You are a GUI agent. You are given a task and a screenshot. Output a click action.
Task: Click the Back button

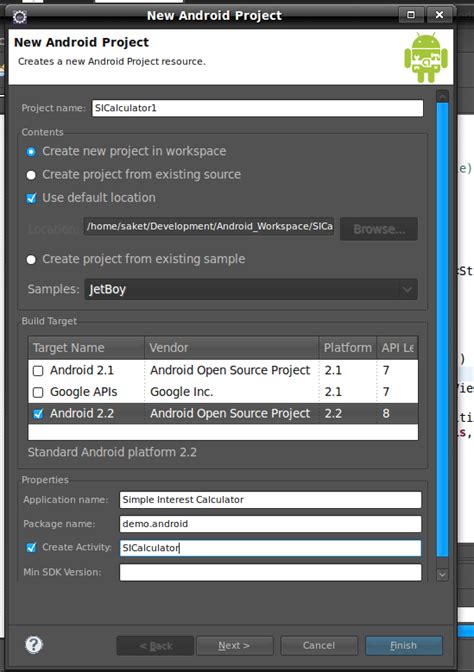155,645
